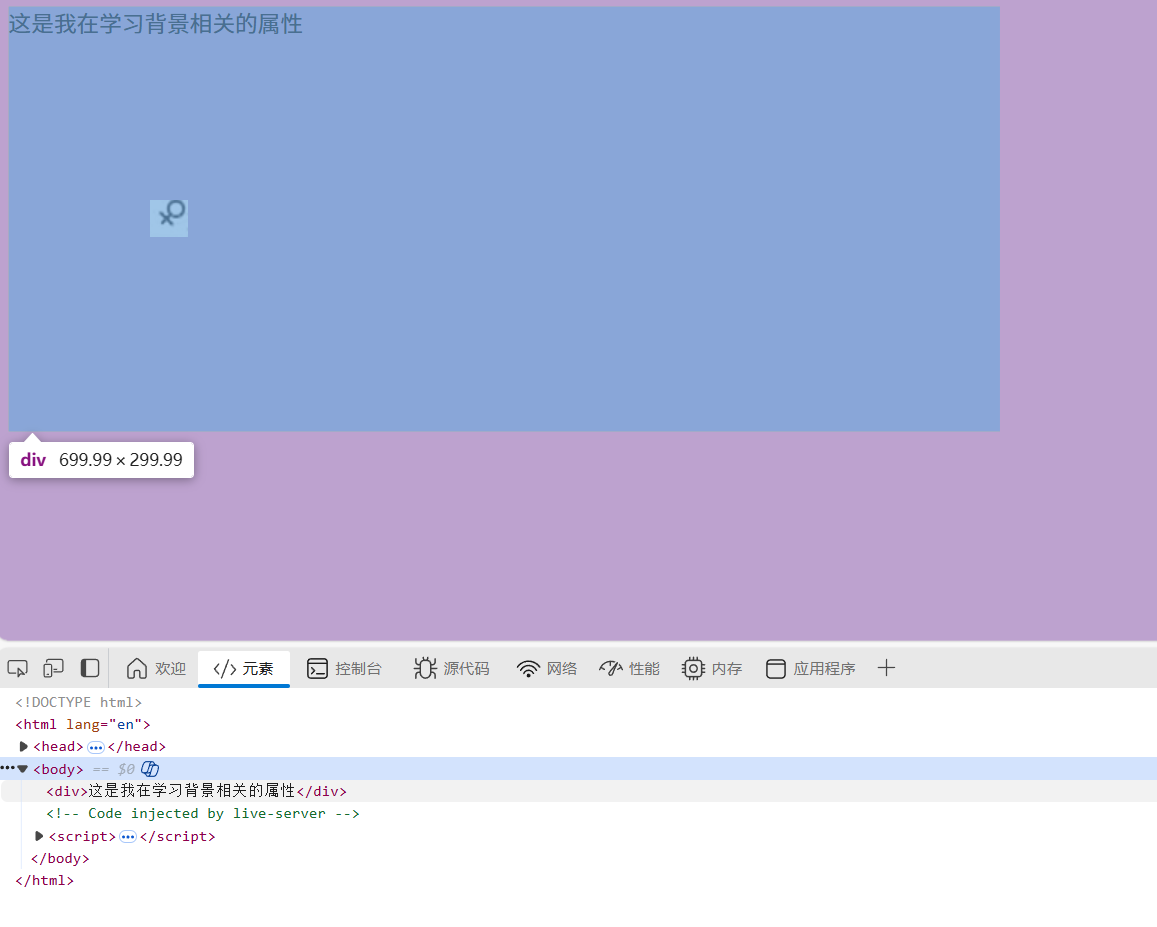Click the Performance tab gauge icon
The width and height of the screenshot is (1157, 927).
pyautogui.click(x=611, y=669)
